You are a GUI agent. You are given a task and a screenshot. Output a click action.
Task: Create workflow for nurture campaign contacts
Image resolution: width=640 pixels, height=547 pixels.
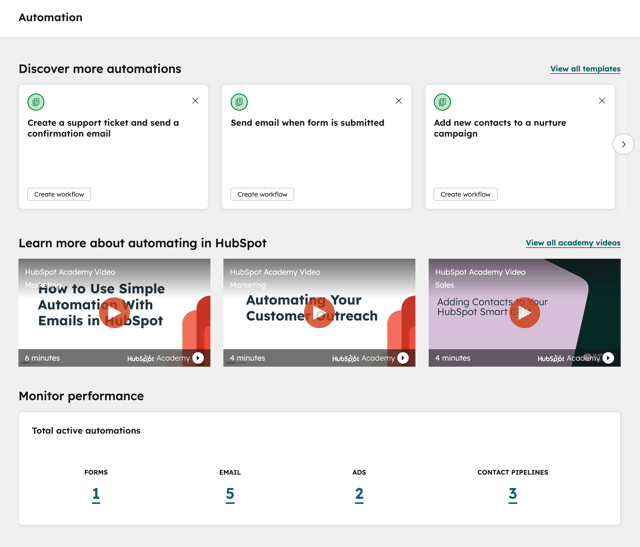[x=466, y=194]
